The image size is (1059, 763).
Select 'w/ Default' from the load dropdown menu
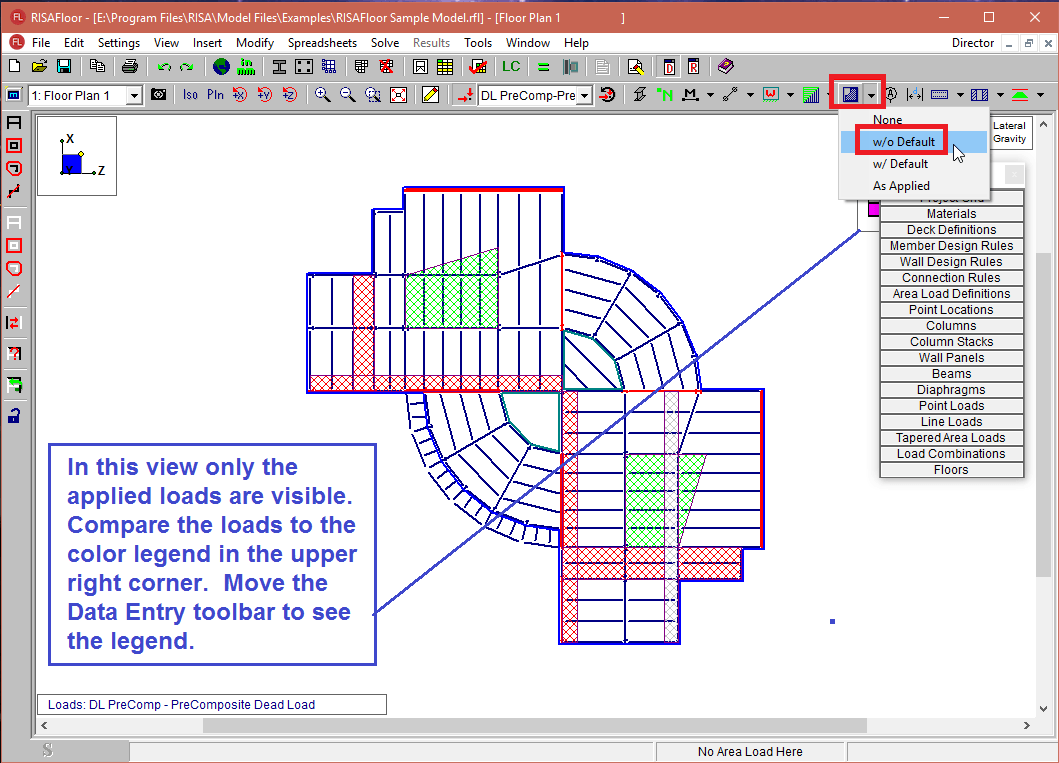point(900,164)
